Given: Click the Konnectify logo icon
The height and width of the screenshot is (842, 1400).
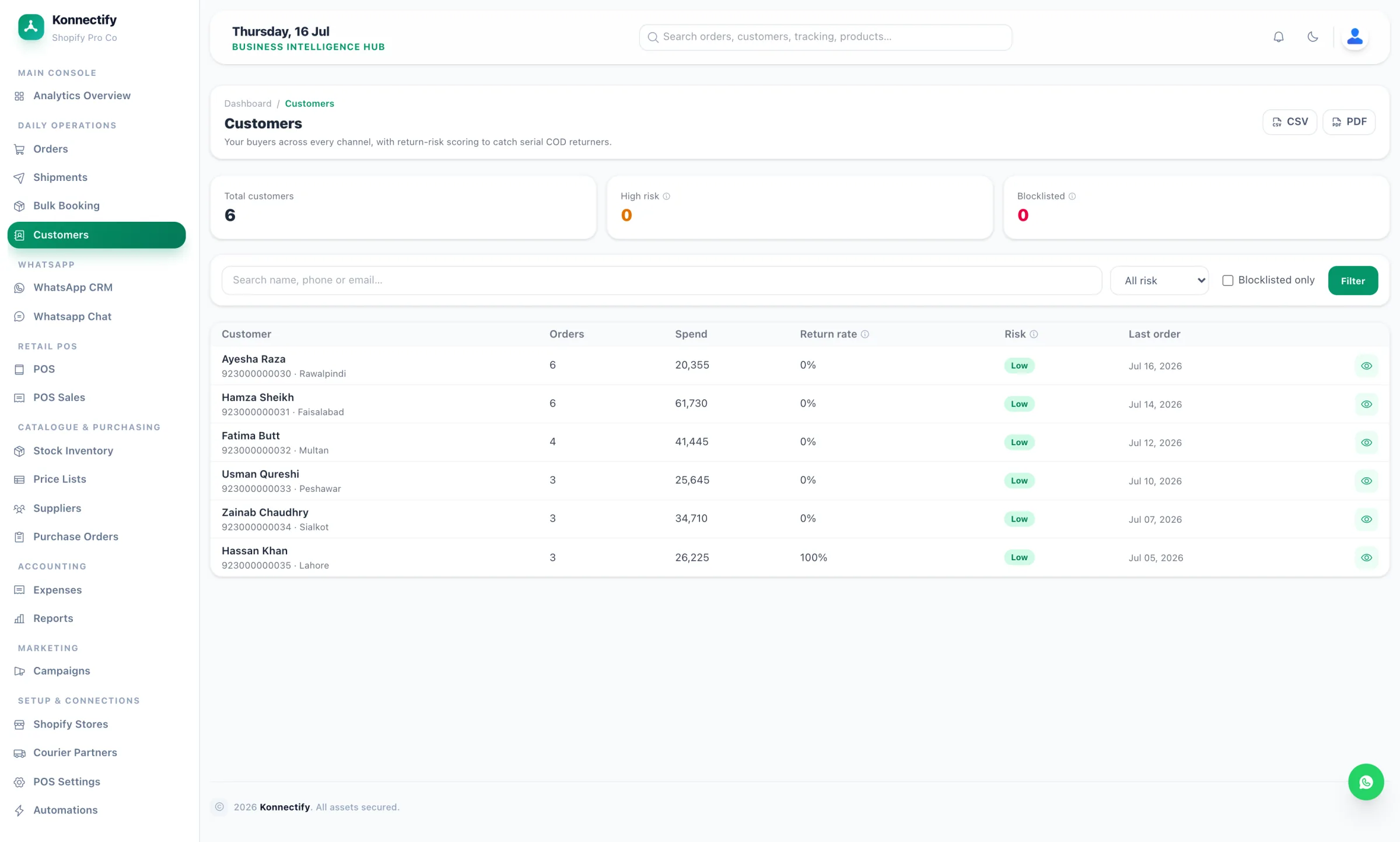Looking at the screenshot, I should click(x=31, y=27).
